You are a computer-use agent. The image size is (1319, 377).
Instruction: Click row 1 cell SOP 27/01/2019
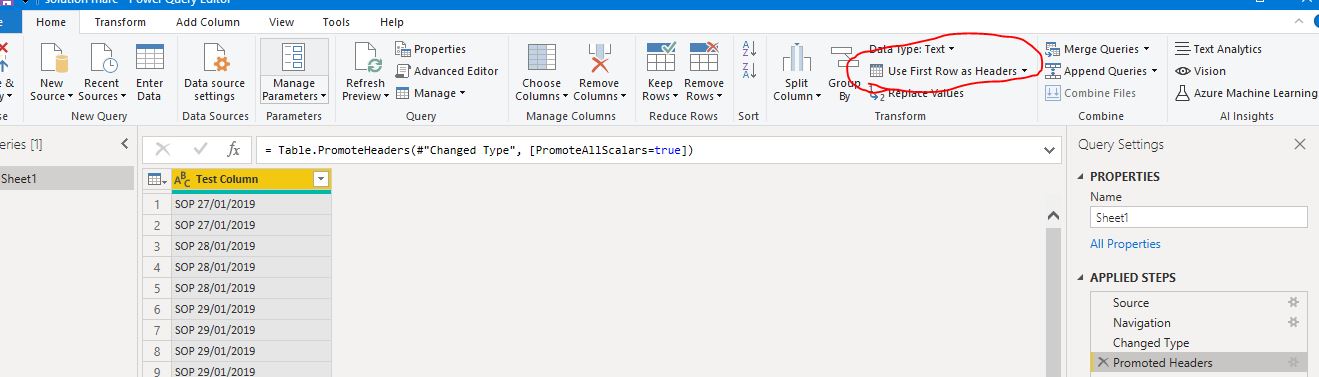tap(251, 204)
